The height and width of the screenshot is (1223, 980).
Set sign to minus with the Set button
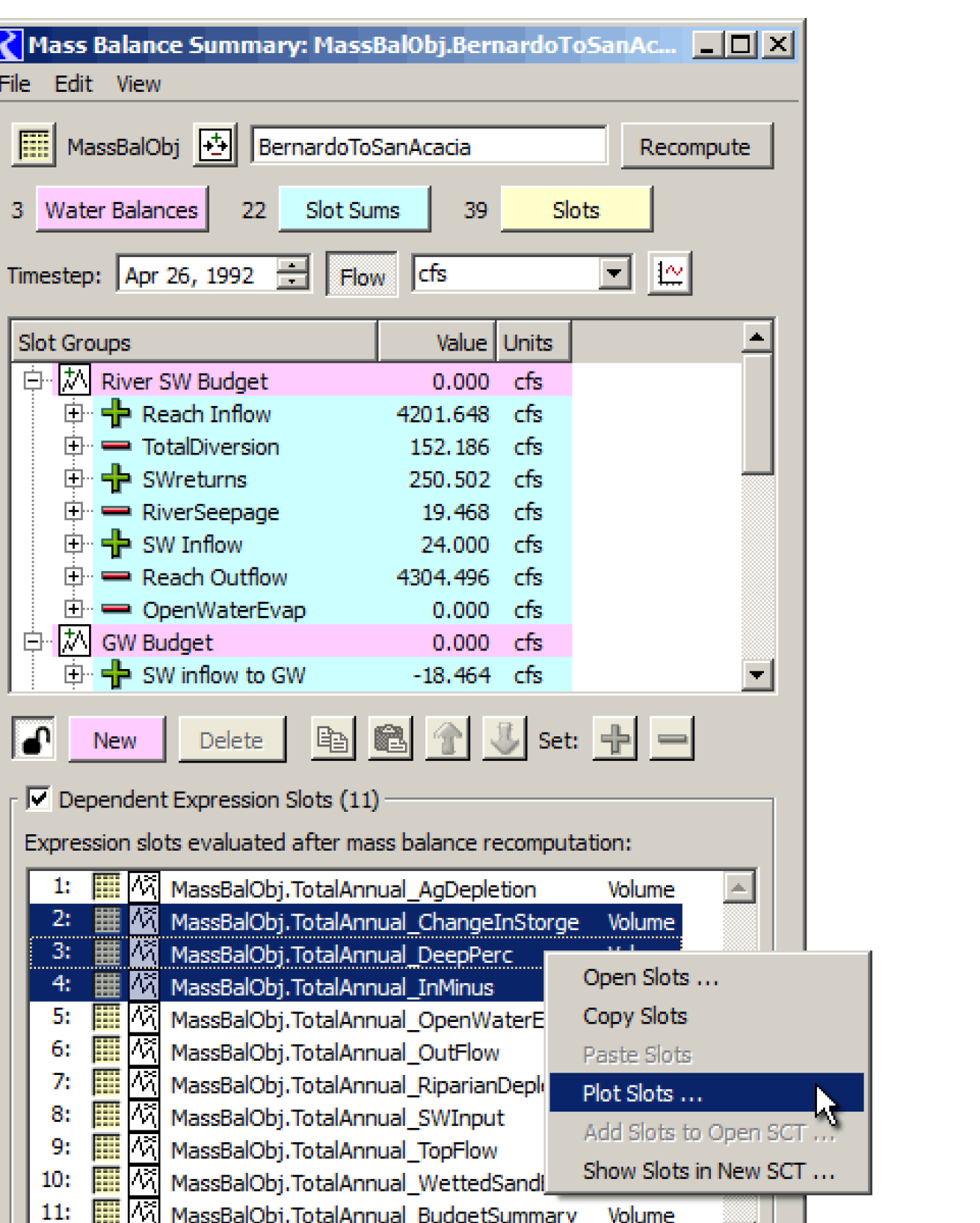pyautogui.click(x=672, y=740)
